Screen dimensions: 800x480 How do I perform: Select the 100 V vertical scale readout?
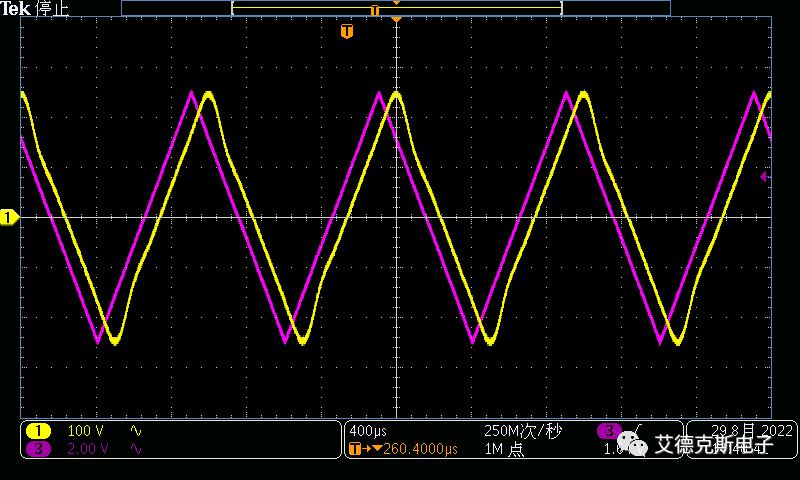click(86, 431)
